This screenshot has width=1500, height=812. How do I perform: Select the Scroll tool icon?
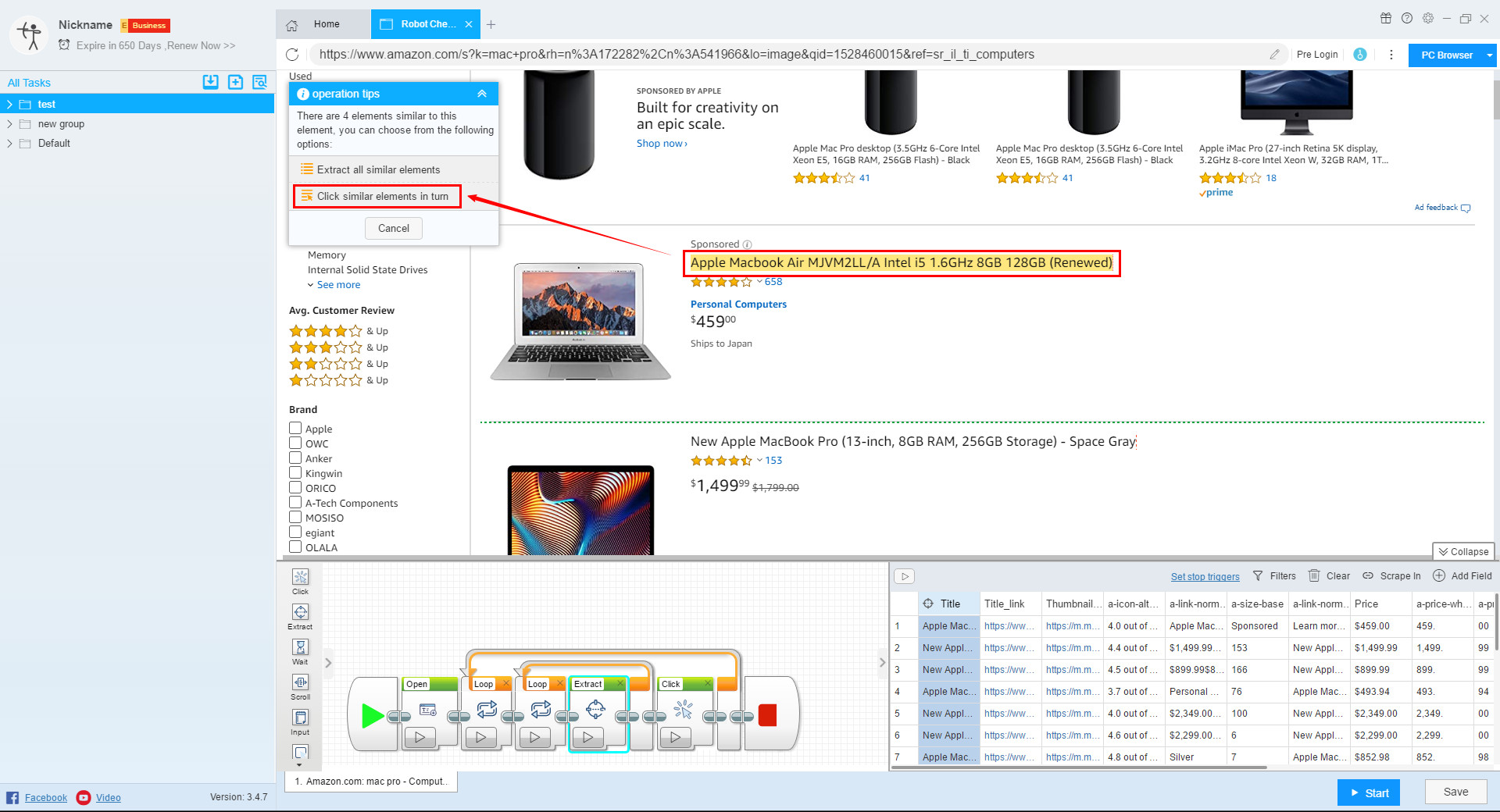point(300,682)
